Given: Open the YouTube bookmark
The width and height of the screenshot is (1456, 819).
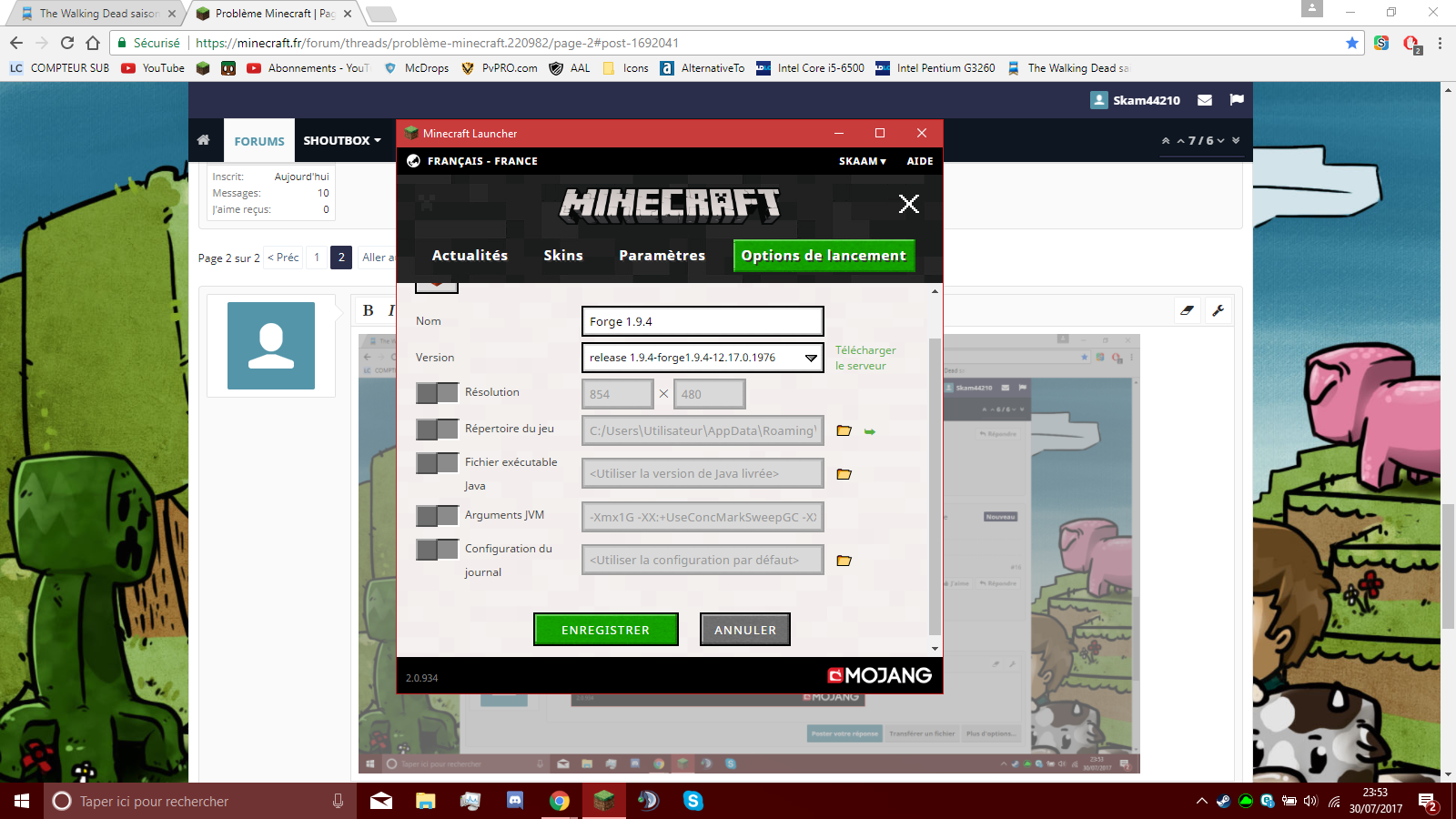Looking at the screenshot, I should point(153,68).
